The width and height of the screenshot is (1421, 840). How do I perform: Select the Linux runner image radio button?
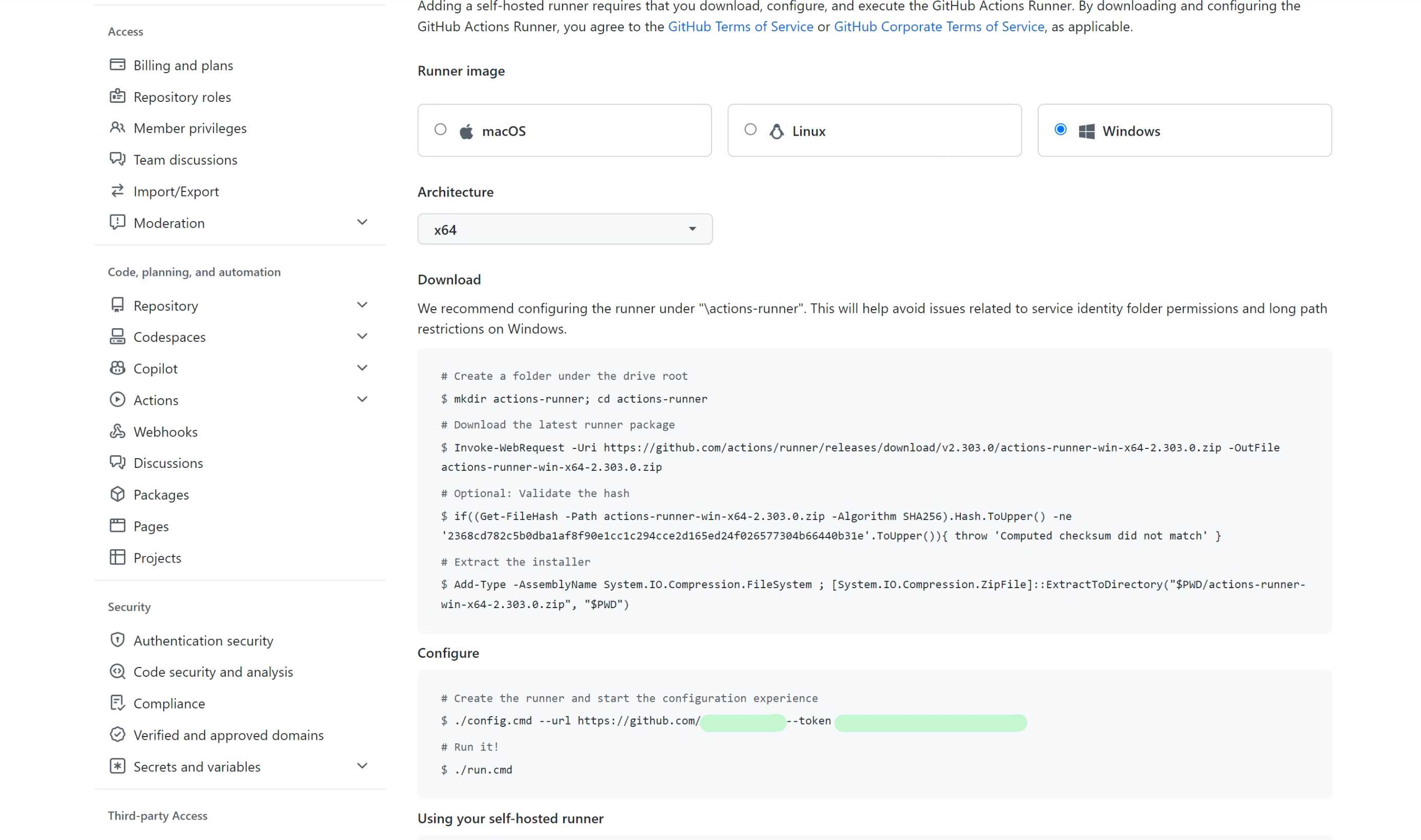[750, 130]
